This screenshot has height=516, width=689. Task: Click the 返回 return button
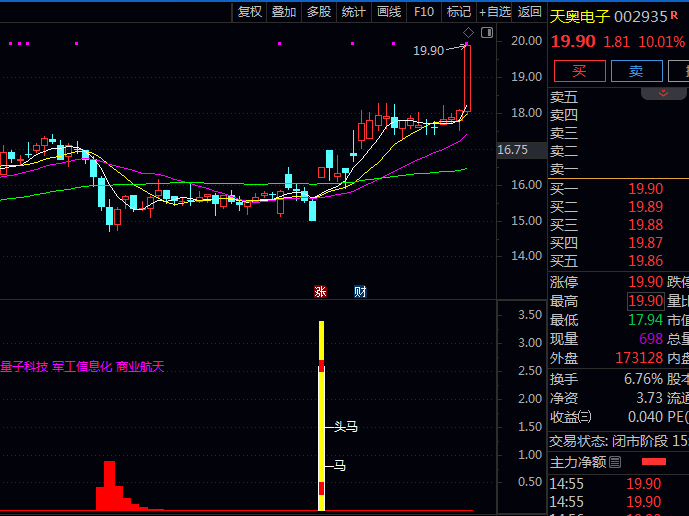(529, 12)
